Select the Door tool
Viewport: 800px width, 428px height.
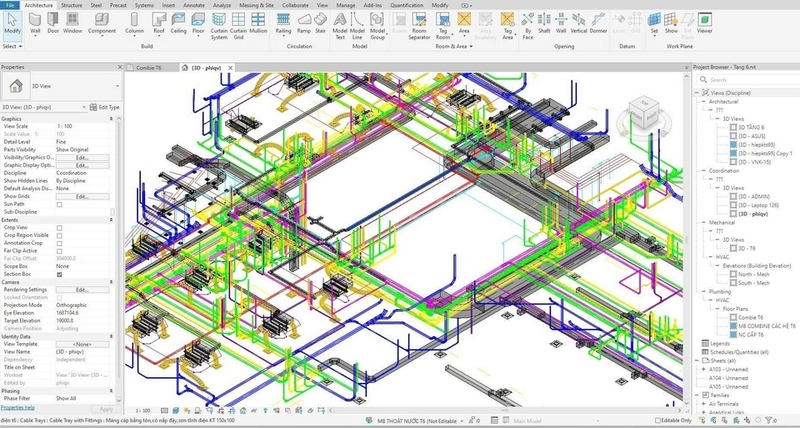click(53, 24)
